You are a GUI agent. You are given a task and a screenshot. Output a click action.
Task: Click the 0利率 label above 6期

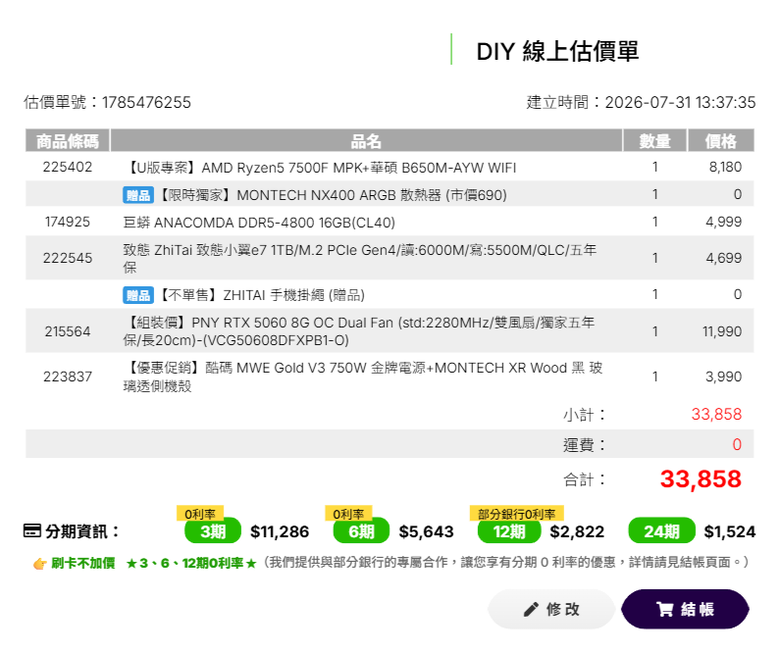pos(348,514)
